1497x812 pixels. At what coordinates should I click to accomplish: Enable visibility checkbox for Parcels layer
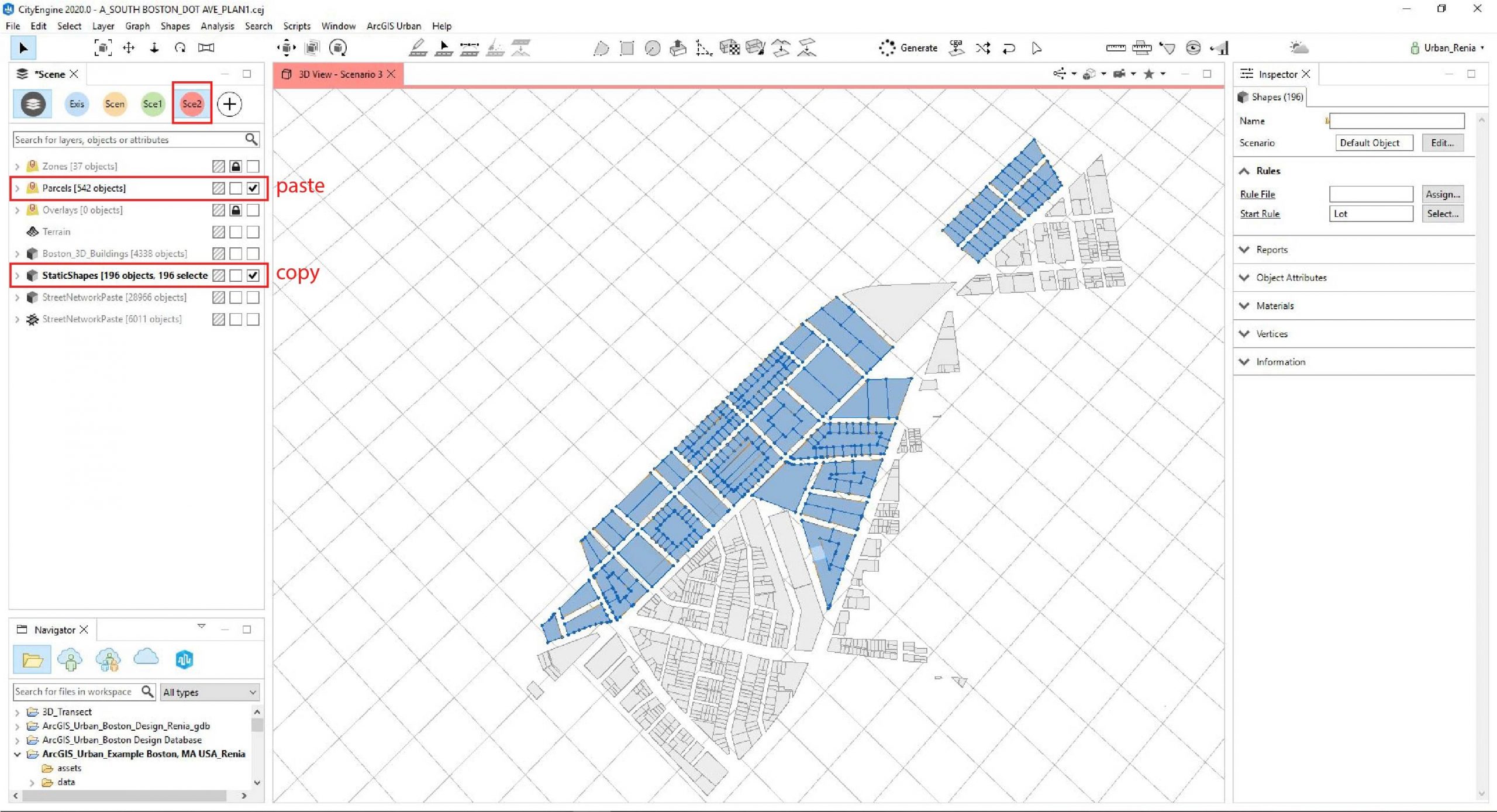click(x=254, y=188)
